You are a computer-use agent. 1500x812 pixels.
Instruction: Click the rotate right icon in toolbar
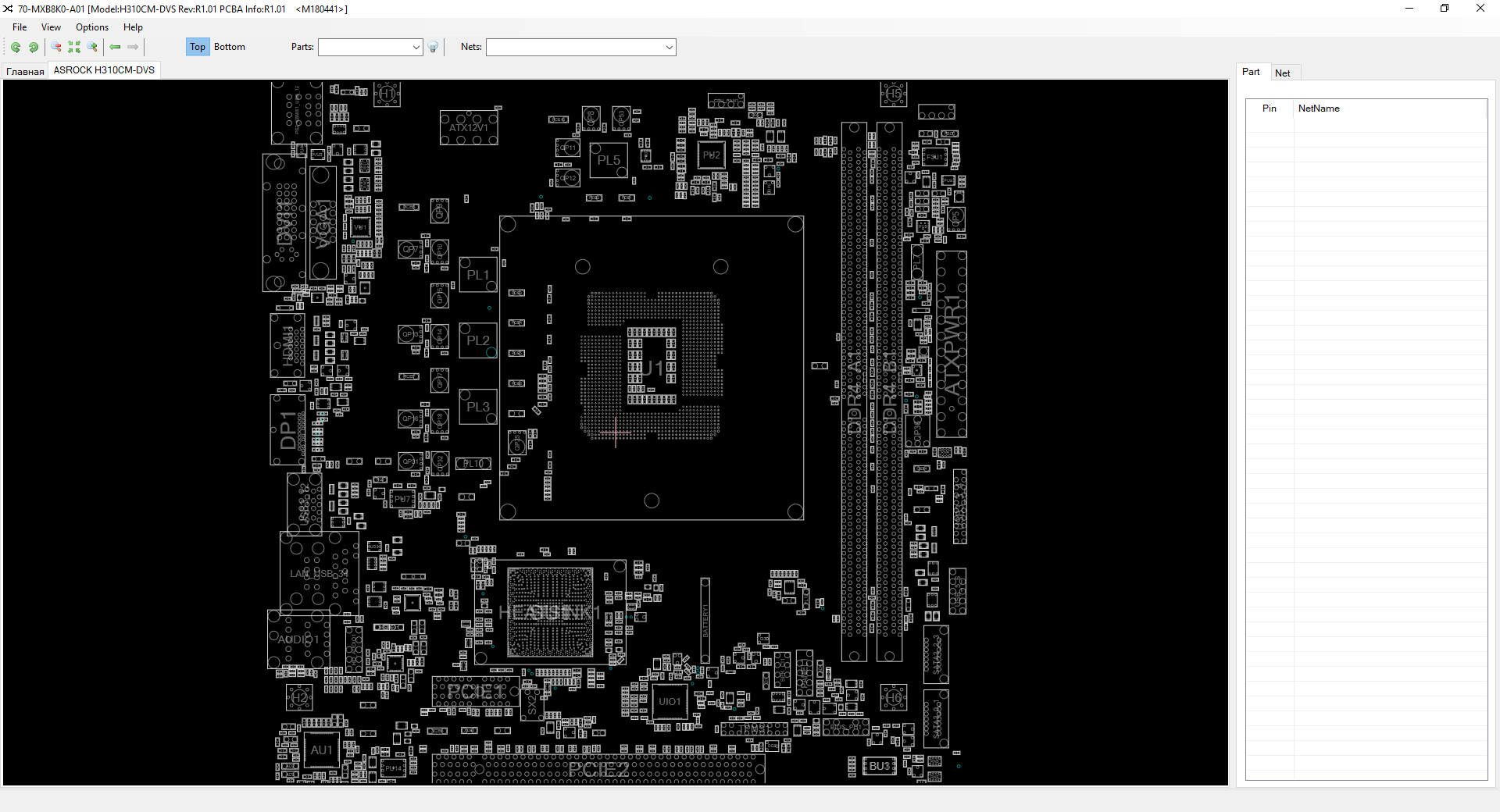34,48
